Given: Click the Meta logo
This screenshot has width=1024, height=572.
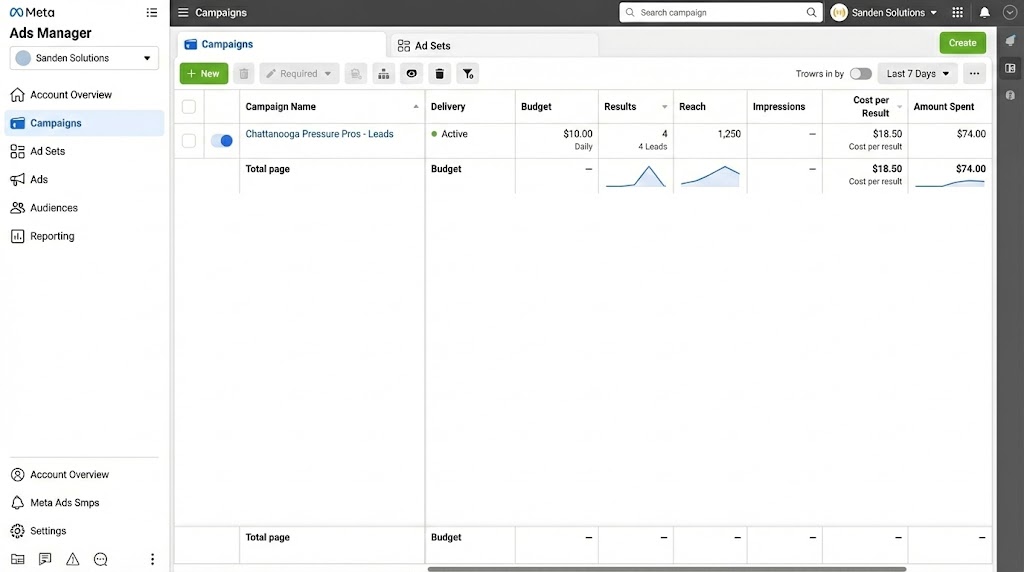Looking at the screenshot, I should pos(32,12).
